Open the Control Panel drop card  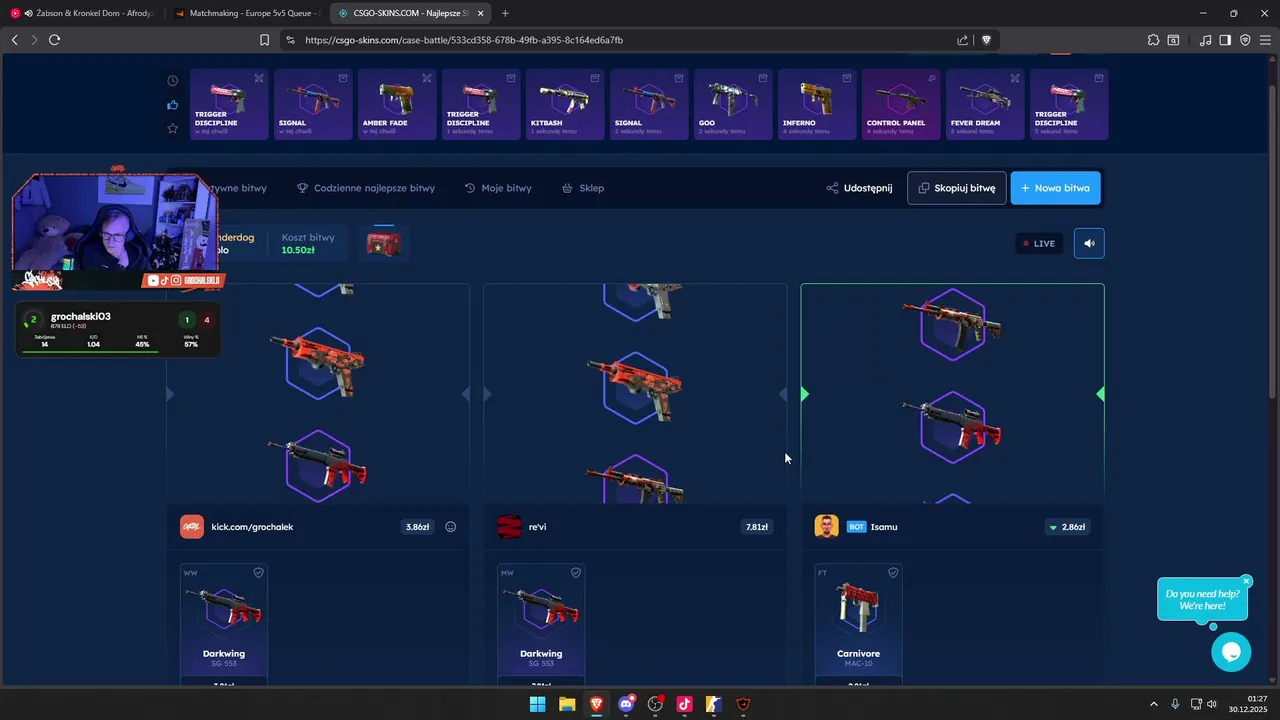click(x=900, y=104)
